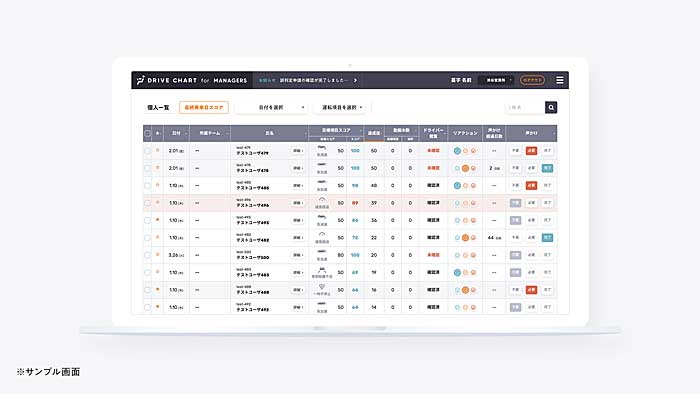The width and height of the screenshot is (700, 394).
Task: Open the detail button for テストユーザ479
Action: pos(298,151)
